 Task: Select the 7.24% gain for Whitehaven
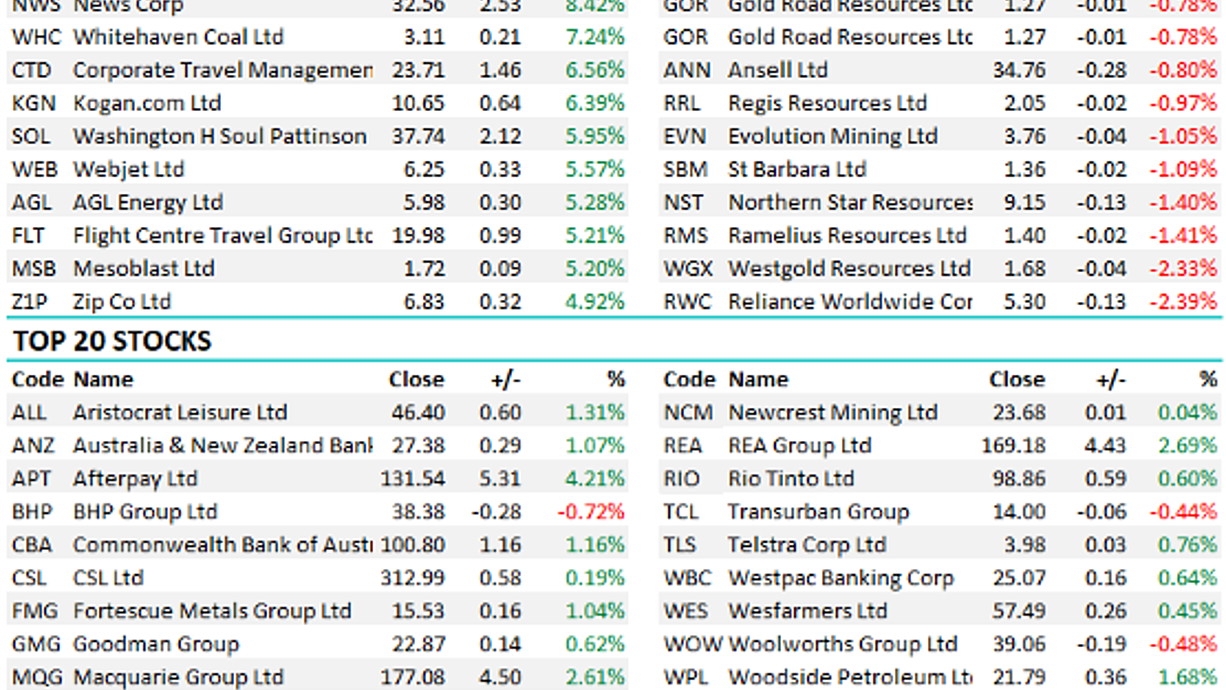594,37
